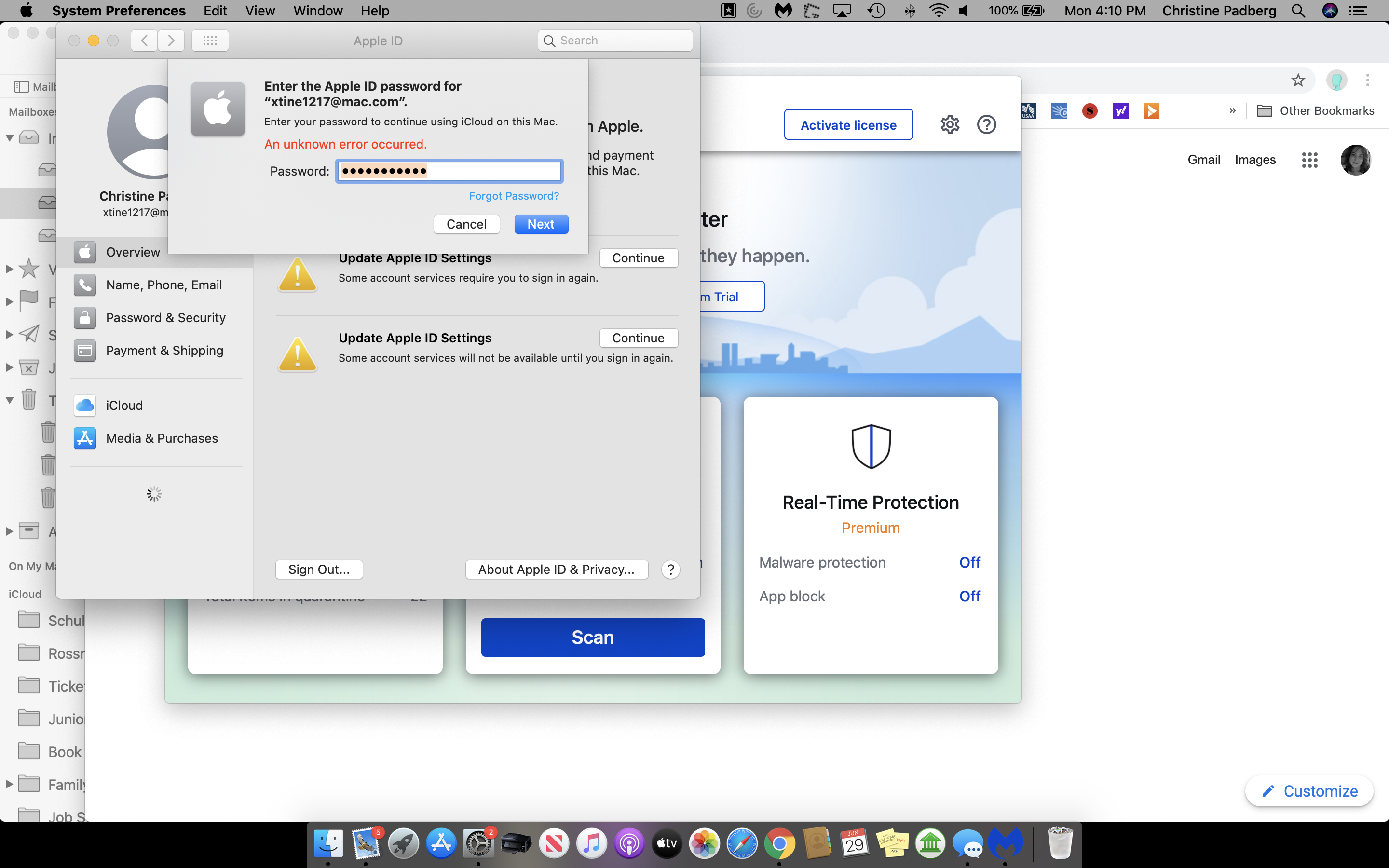Click the Apple ID Password field

449,171
